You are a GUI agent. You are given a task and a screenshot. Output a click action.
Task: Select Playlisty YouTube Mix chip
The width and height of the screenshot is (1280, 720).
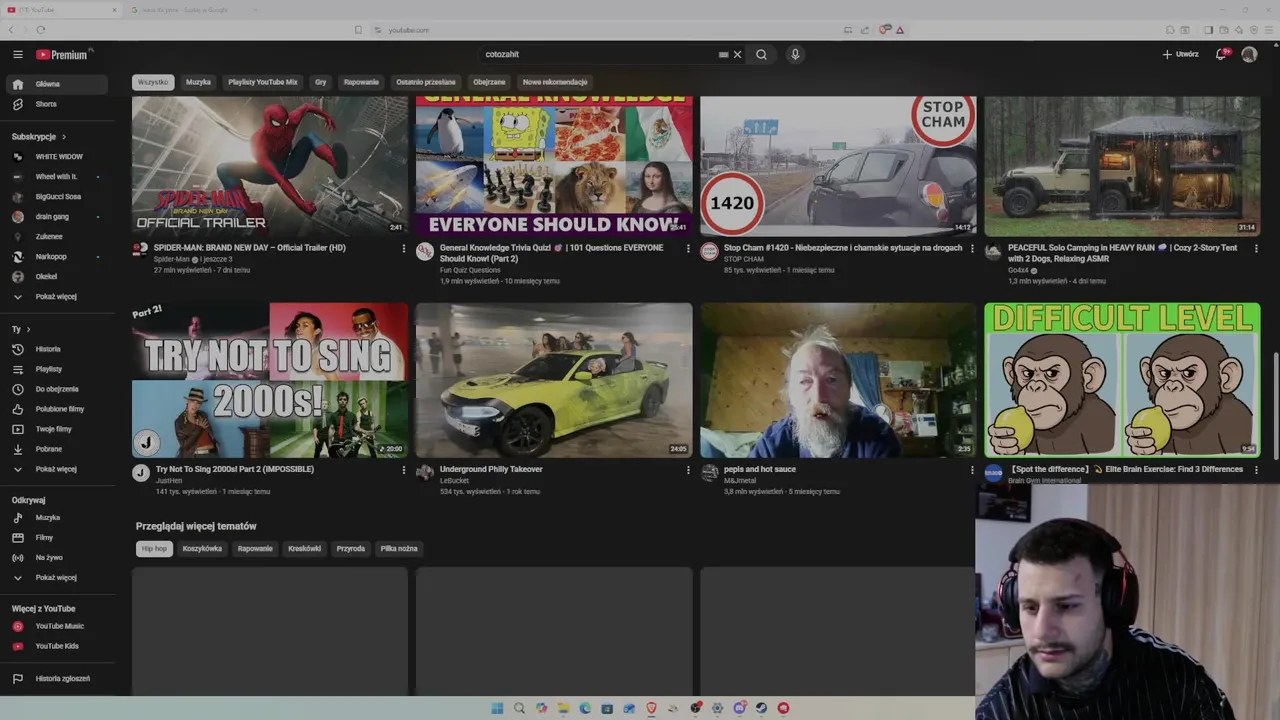pyautogui.click(x=263, y=82)
